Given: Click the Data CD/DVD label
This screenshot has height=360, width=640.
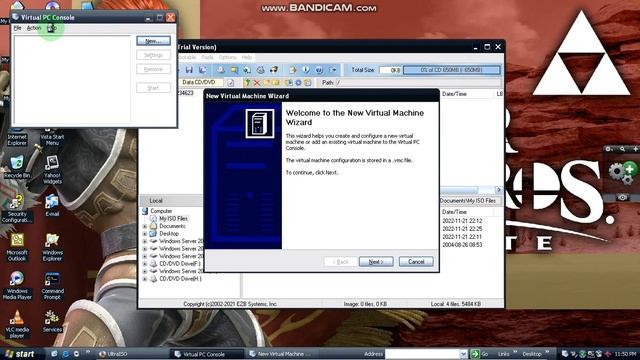Looking at the screenshot, I should (198, 82).
